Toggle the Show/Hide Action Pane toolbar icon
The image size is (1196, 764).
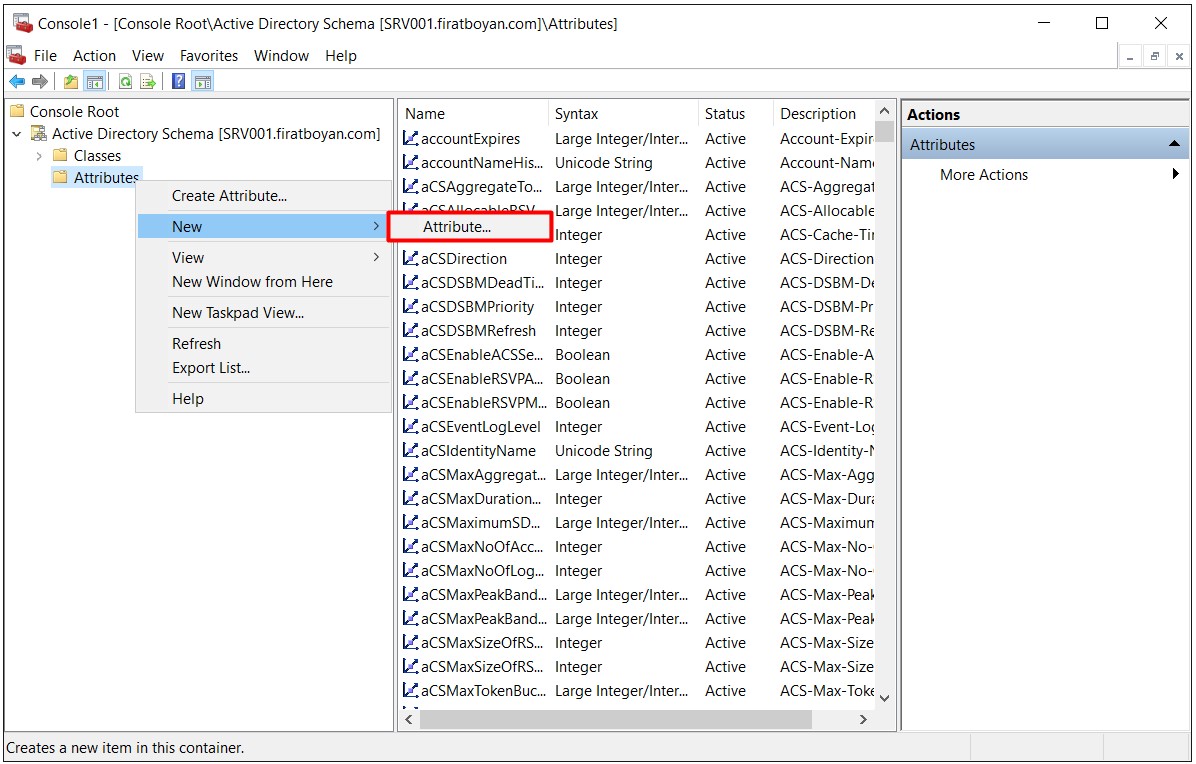[203, 82]
